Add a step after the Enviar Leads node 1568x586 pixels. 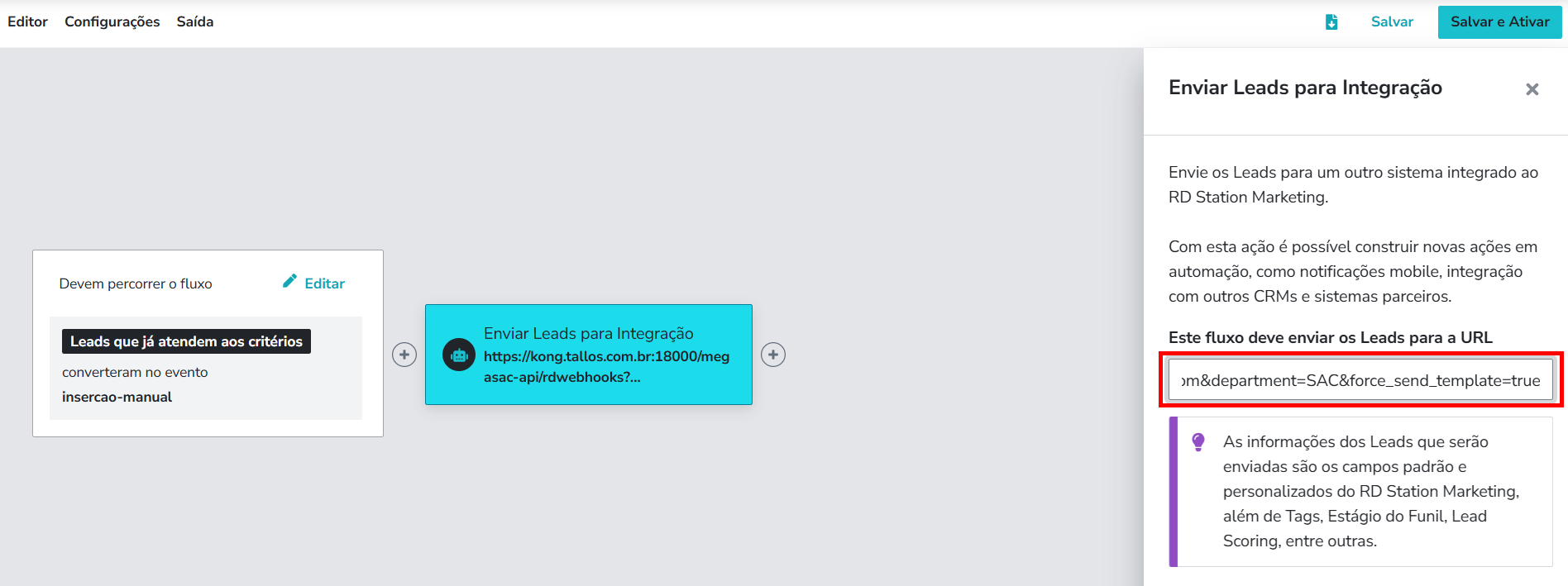[773, 355]
